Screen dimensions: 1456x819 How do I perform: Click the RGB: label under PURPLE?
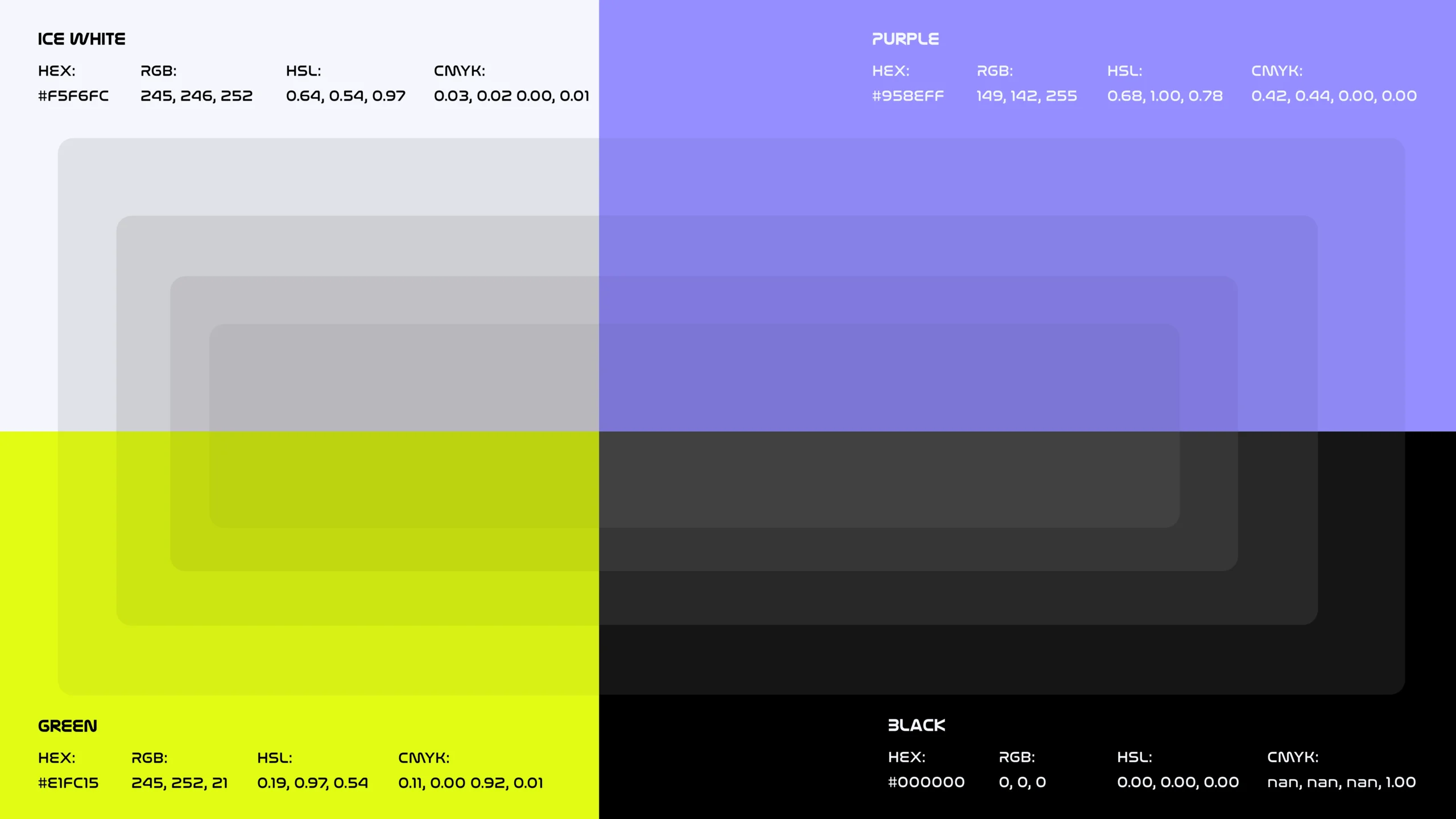click(995, 71)
